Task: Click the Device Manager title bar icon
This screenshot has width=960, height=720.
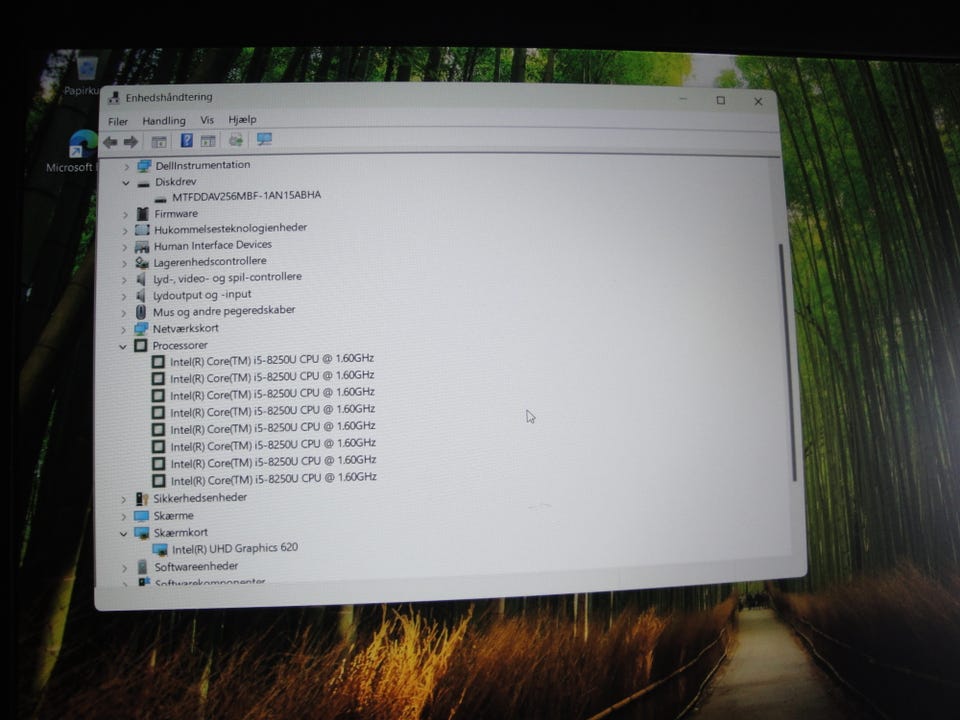Action: 114,98
